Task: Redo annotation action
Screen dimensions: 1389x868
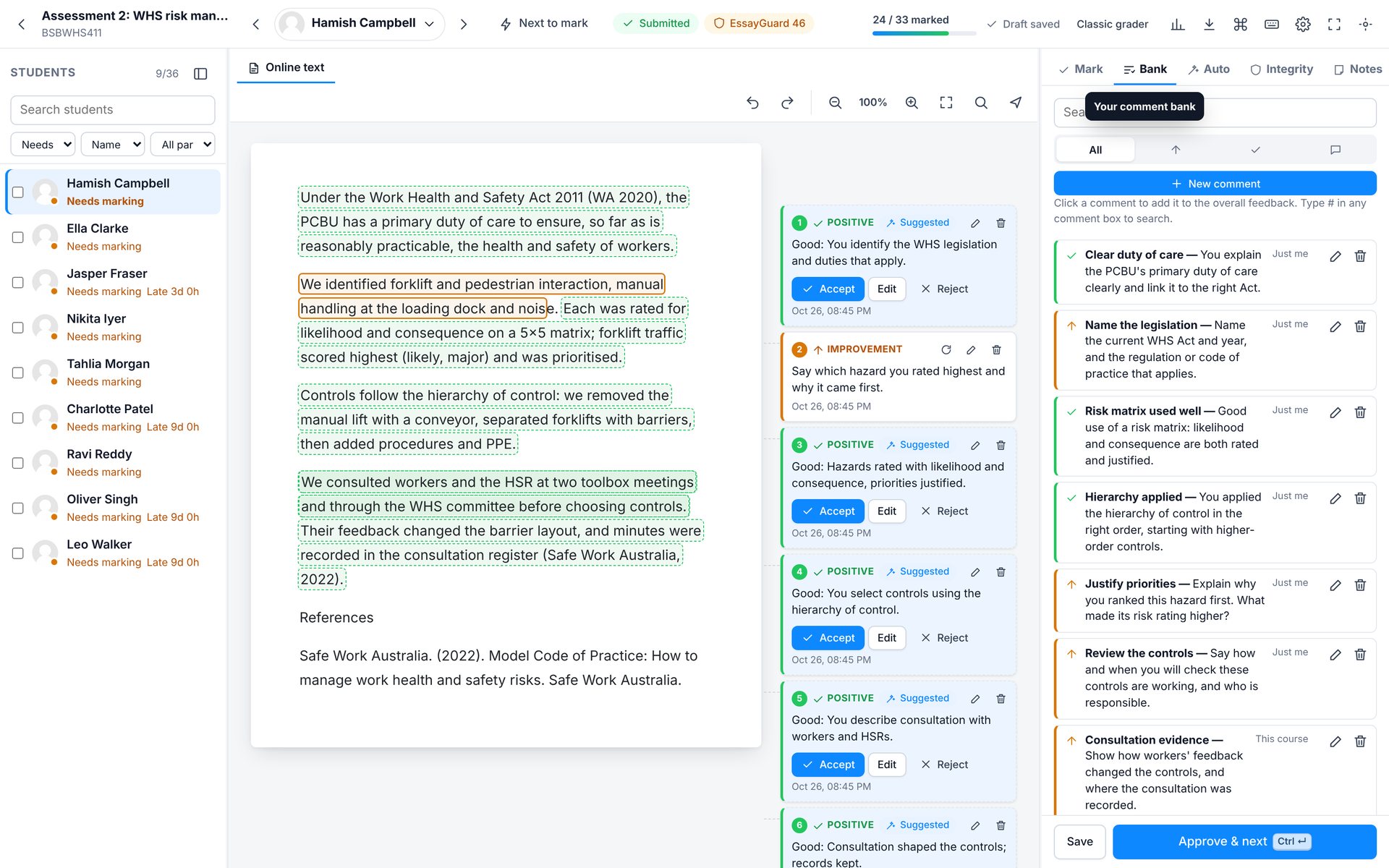Action: click(787, 103)
